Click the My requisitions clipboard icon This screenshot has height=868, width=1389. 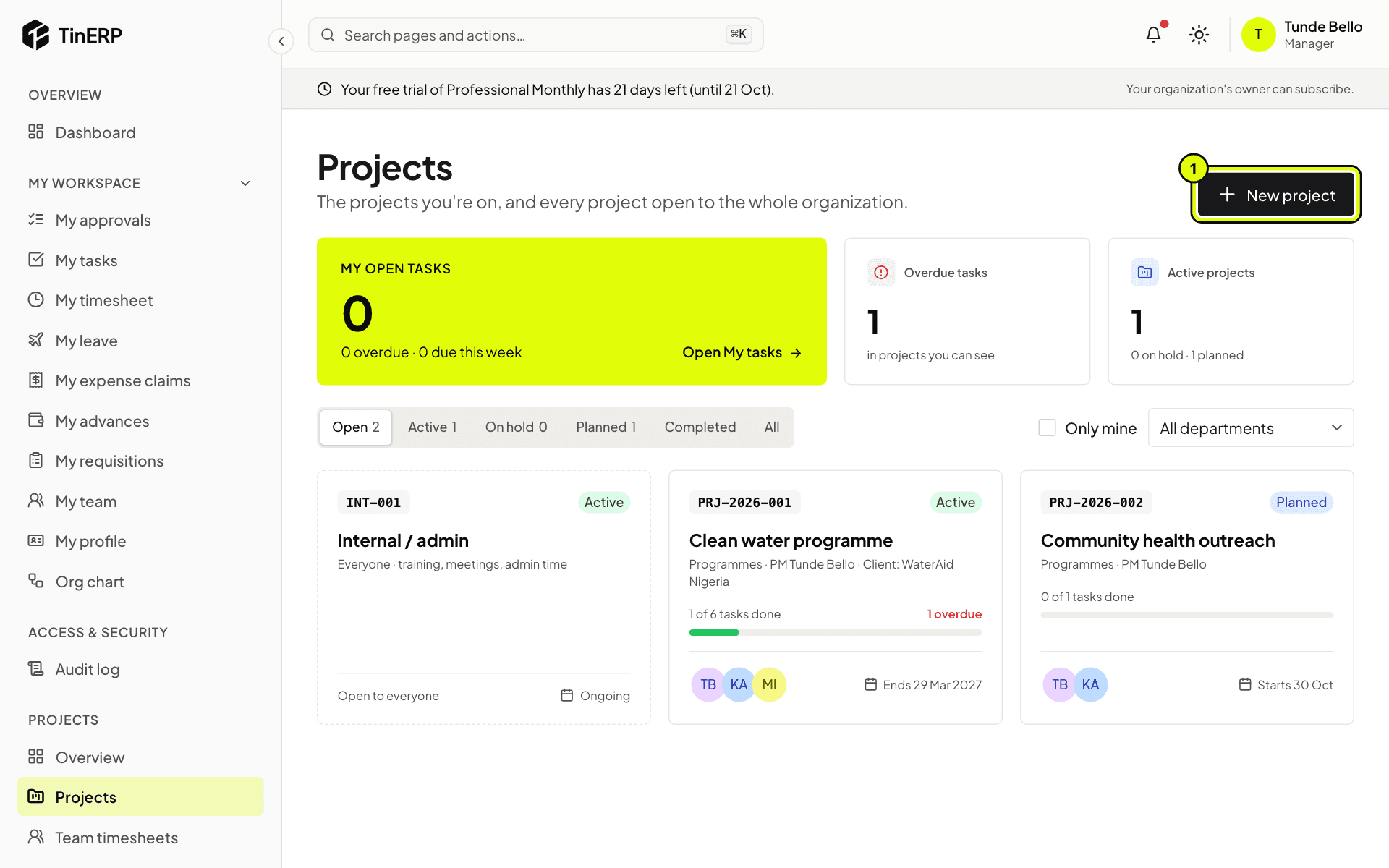click(x=35, y=460)
